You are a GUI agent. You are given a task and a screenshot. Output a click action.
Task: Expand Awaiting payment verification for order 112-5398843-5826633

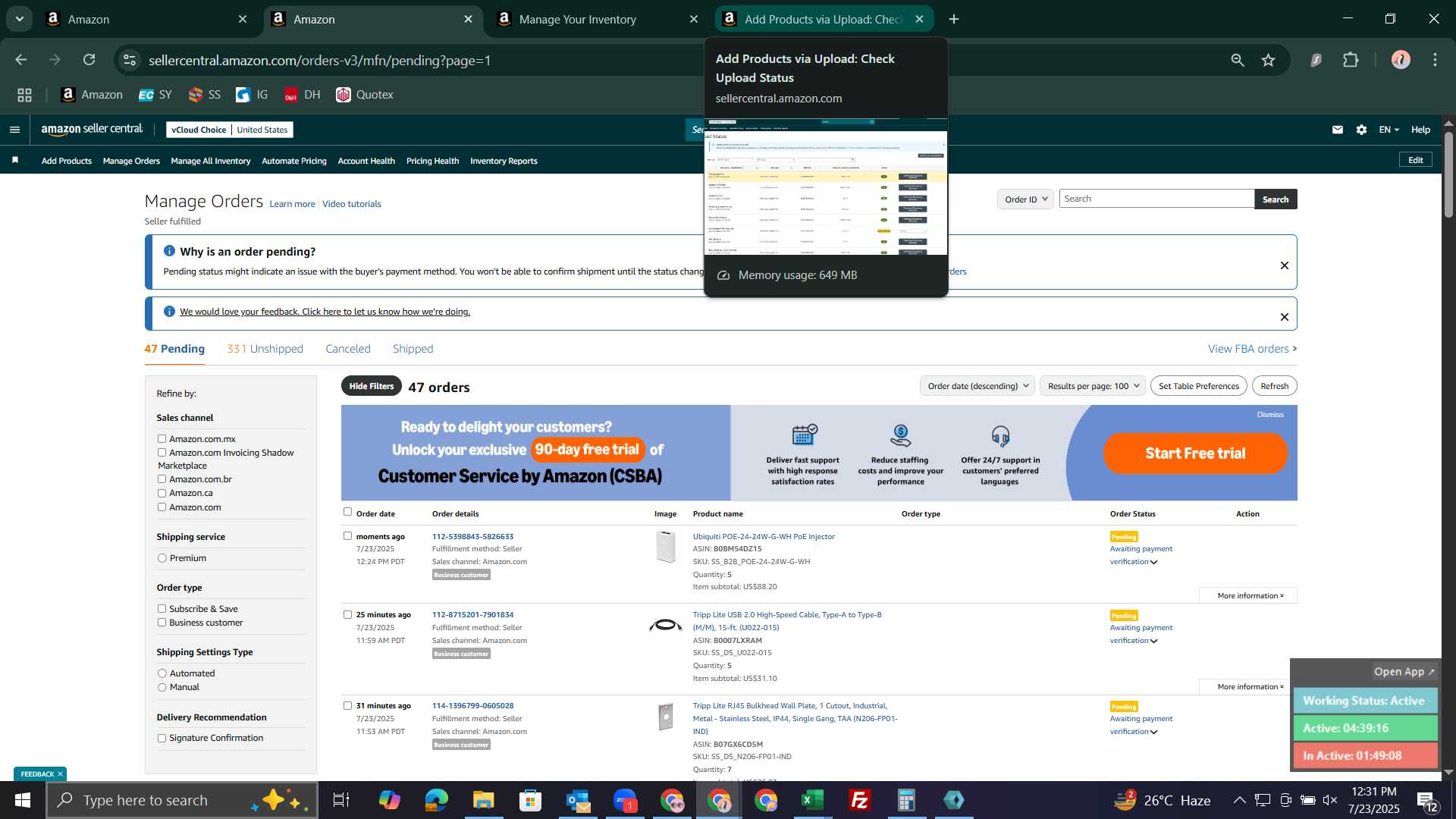[x=1141, y=555]
